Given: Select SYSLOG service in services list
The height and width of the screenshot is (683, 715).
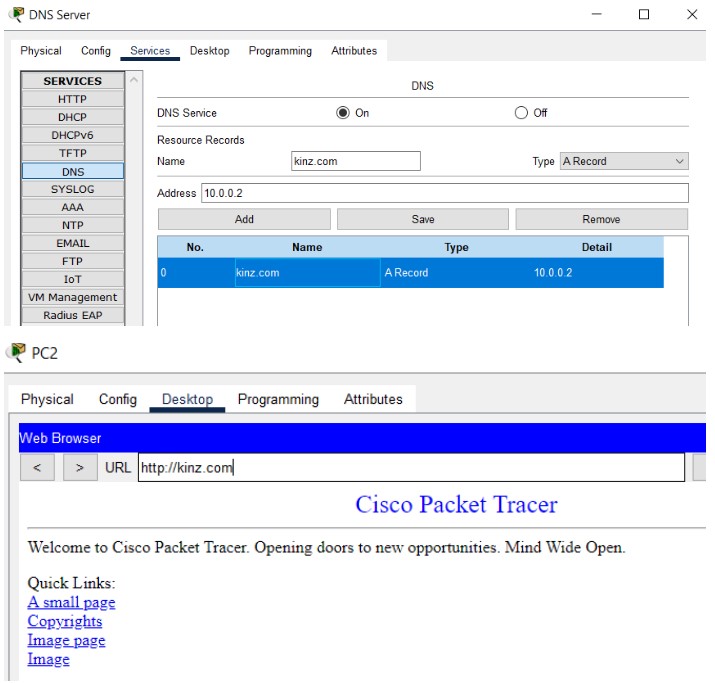Looking at the screenshot, I should point(73,189).
